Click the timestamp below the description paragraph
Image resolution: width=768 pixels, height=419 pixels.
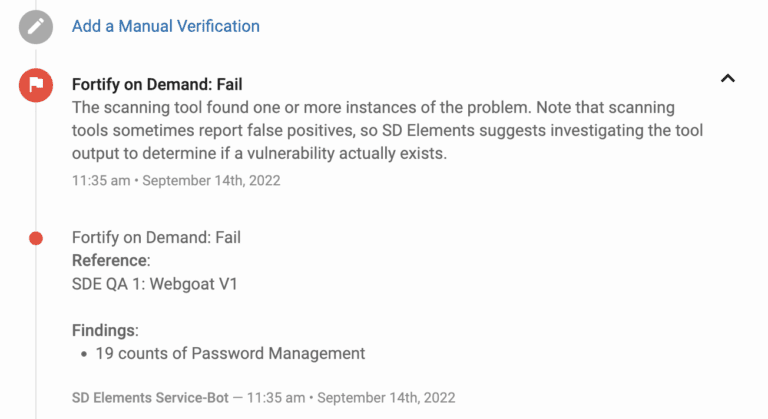pos(176,181)
